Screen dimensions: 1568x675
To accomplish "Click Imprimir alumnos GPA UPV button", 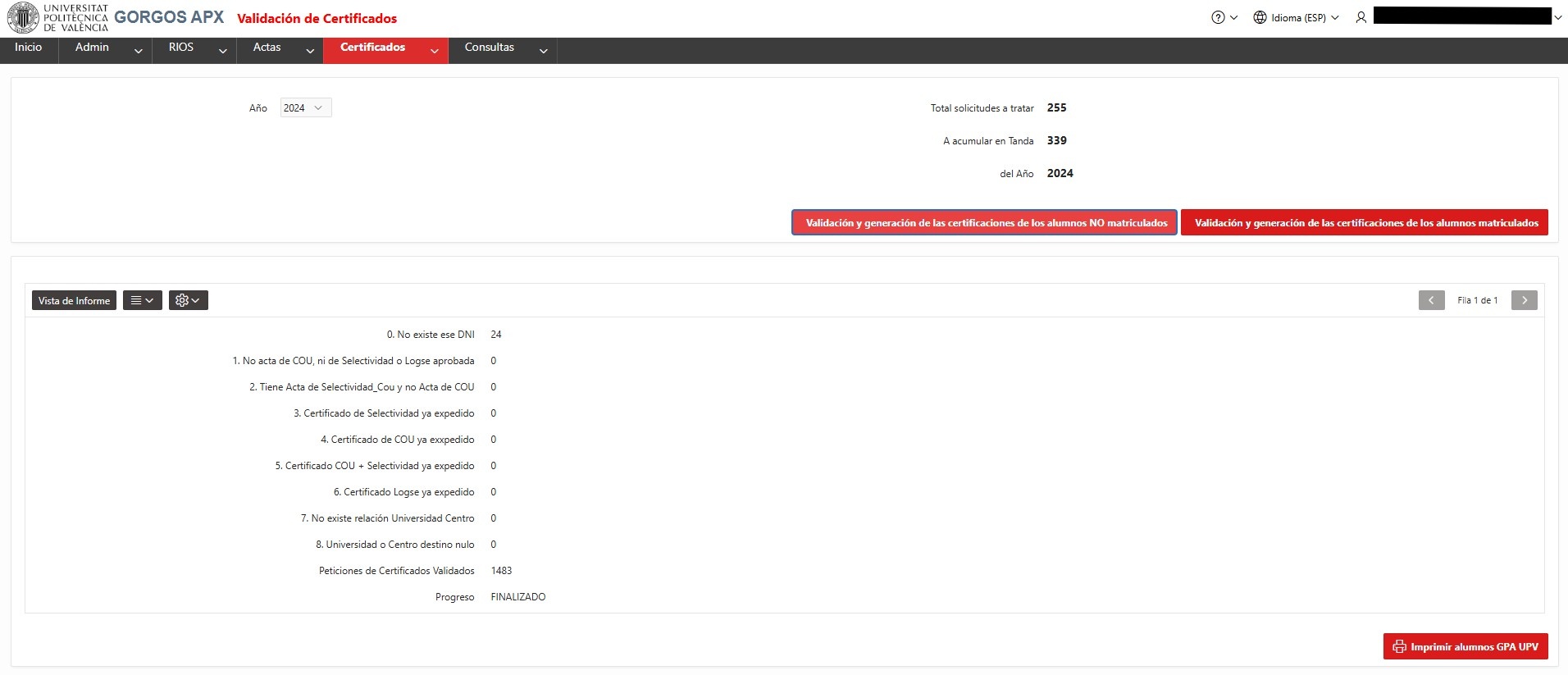I will point(1465,646).
